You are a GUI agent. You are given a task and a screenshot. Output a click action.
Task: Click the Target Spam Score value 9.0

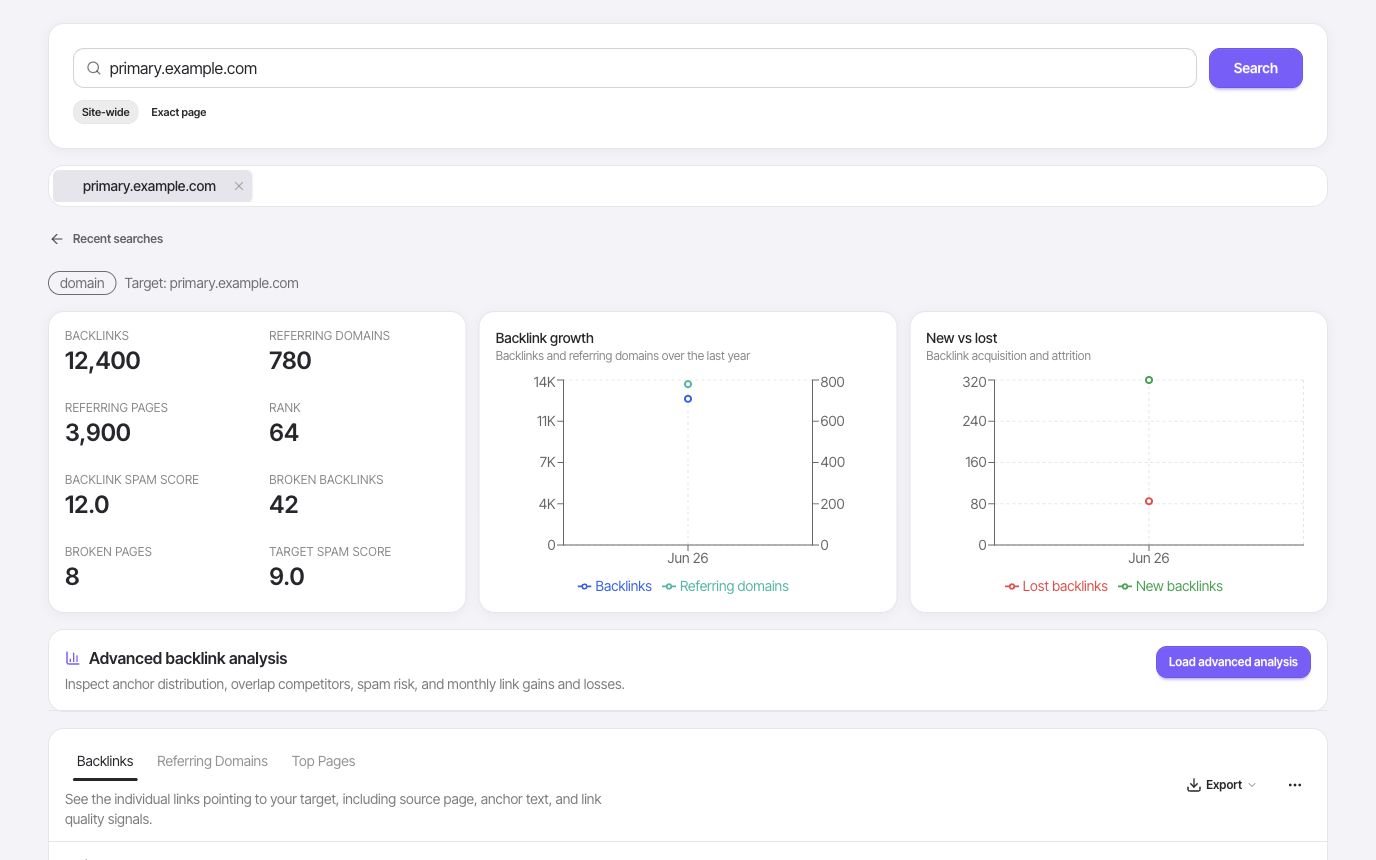(287, 577)
